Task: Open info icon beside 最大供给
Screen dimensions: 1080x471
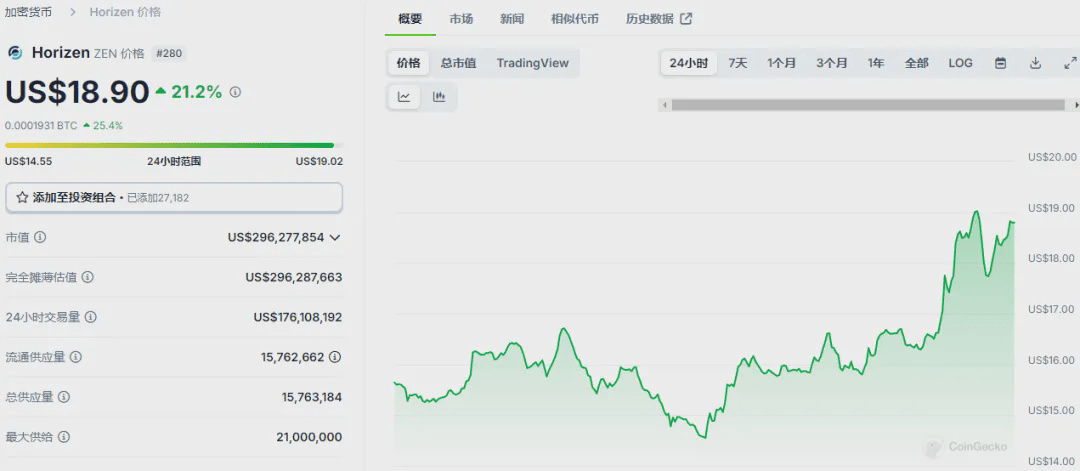Action: [x=63, y=437]
